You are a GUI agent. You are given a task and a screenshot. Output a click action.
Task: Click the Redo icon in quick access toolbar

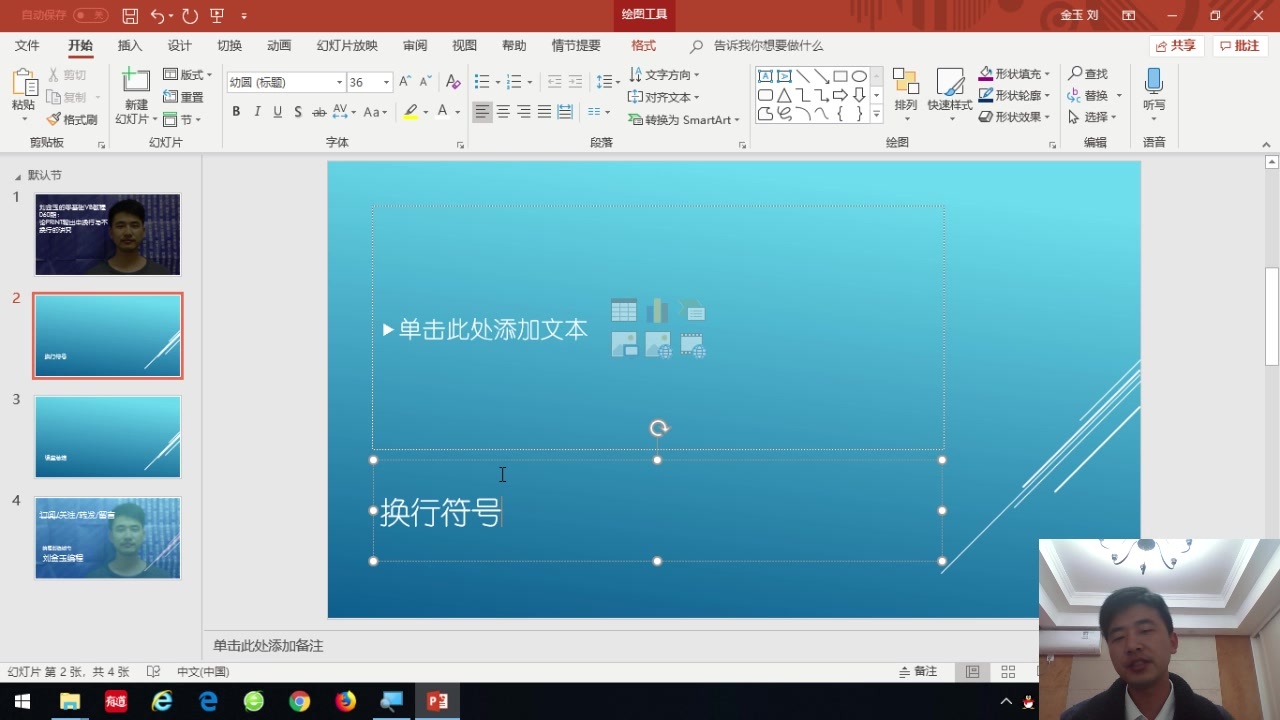[190, 16]
